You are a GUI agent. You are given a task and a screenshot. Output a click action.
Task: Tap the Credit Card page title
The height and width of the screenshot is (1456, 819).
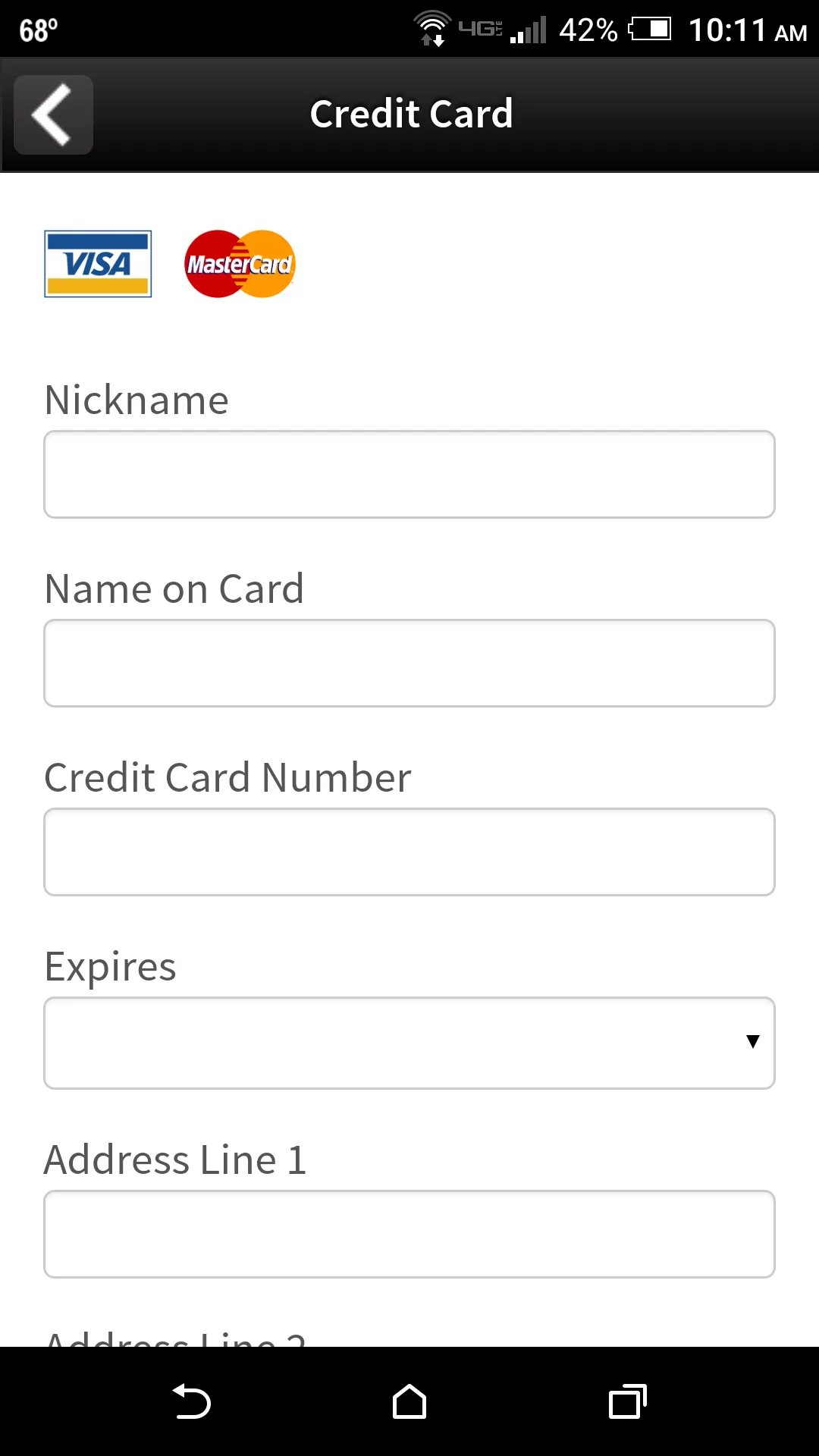click(412, 114)
